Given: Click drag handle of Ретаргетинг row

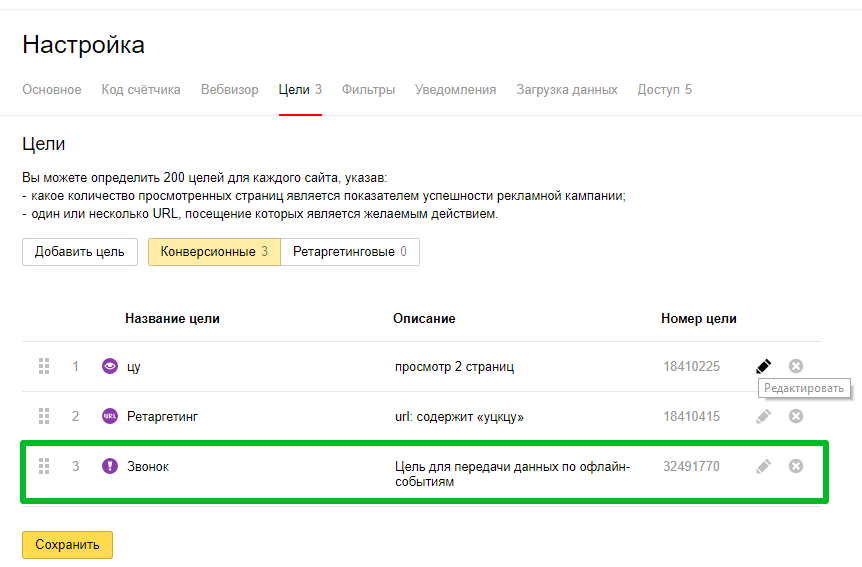Looking at the screenshot, I should (44, 416).
